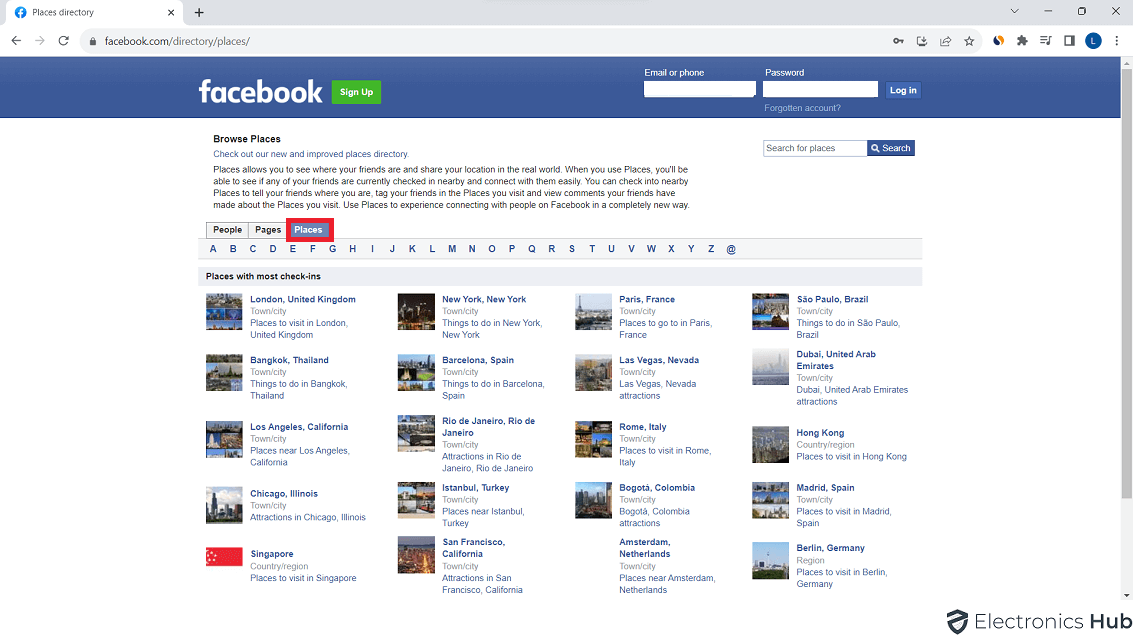Expand the tab search chevron
The width and height of the screenshot is (1133, 636).
(1015, 12)
